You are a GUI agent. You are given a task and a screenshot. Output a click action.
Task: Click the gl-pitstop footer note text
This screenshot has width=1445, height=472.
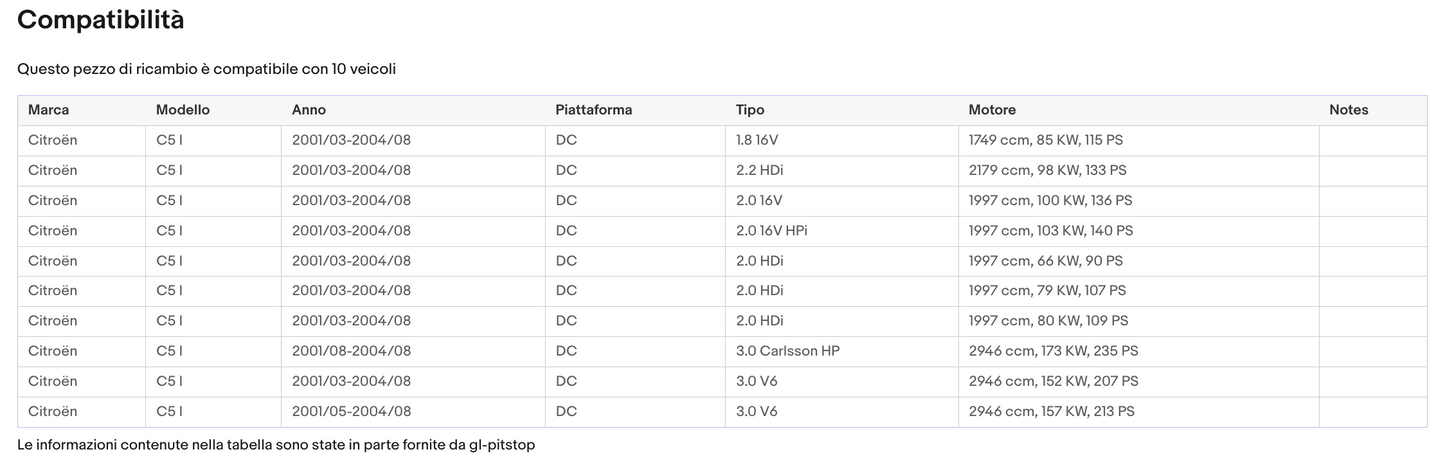[276, 444]
